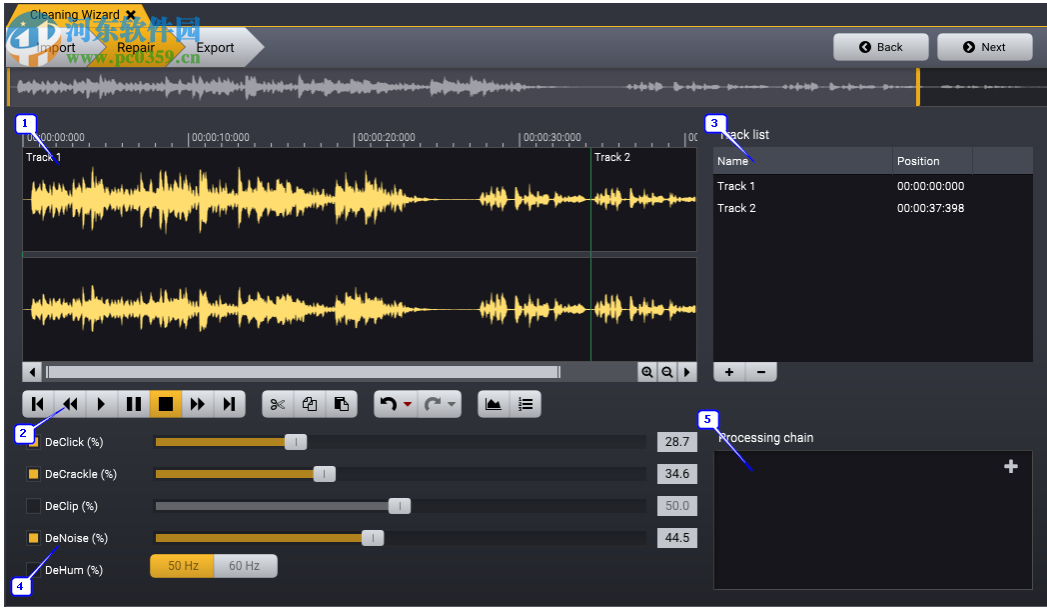This screenshot has width=1047, height=613.
Task: Zoom in on the waveform
Action: tap(647, 371)
